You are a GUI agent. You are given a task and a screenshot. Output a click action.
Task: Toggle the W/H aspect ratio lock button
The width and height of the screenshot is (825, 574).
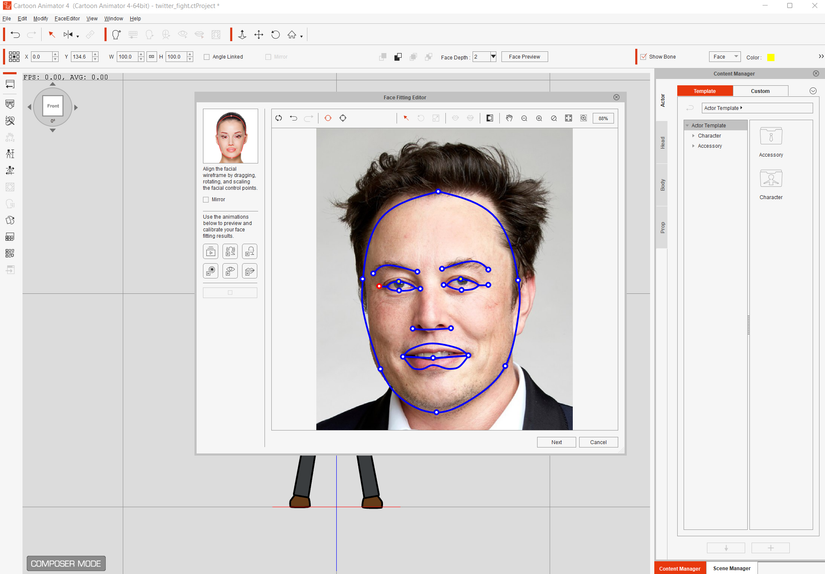pyautogui.click(x=152, y=56)
